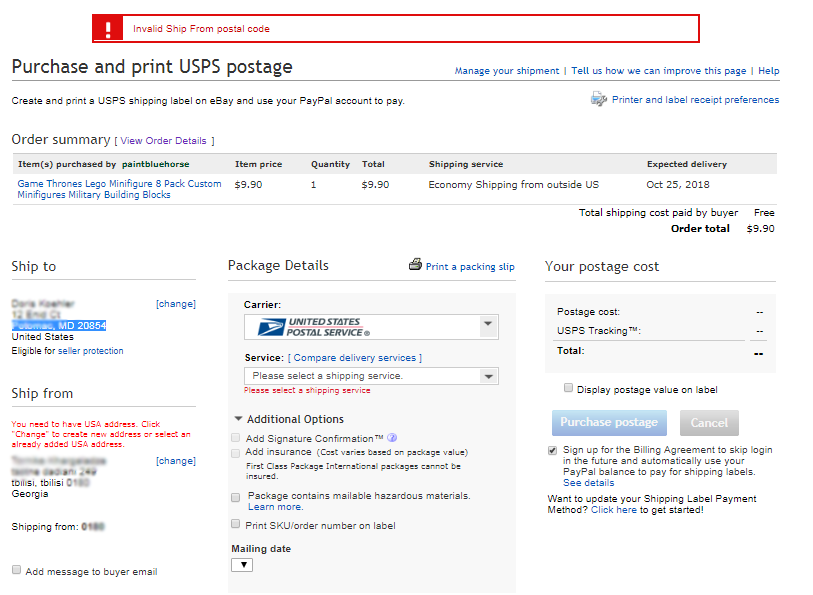Click View Order Details link
This screenshot has width=813, height=595.
(163, 141)
